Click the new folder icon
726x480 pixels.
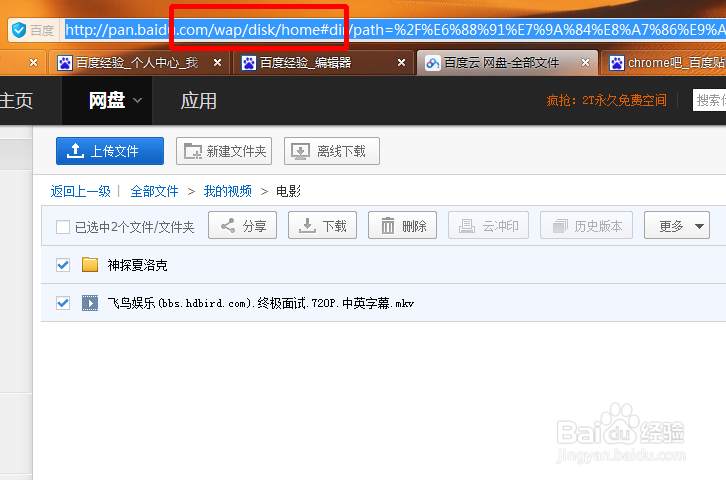193,151
